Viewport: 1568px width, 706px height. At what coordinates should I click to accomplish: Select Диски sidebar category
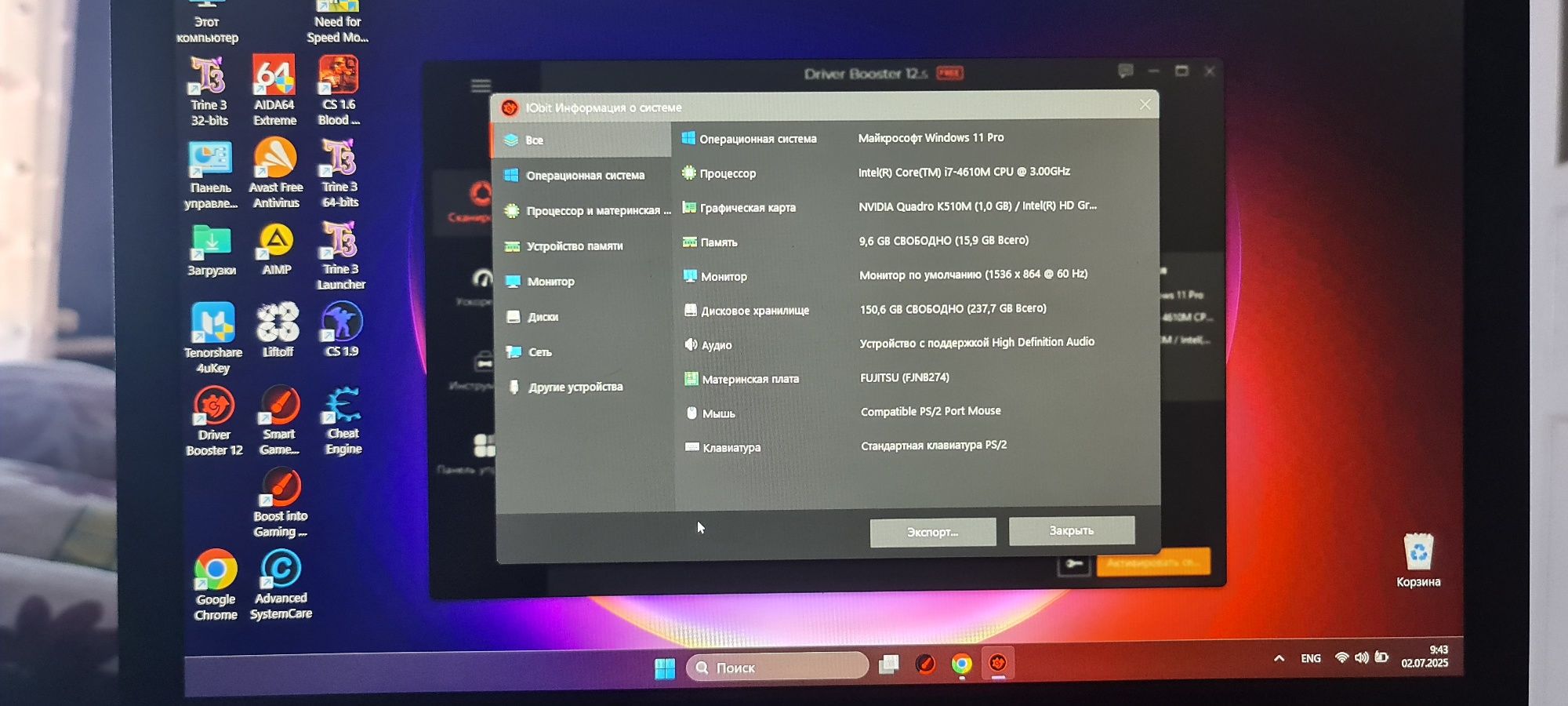click(583, 317)
